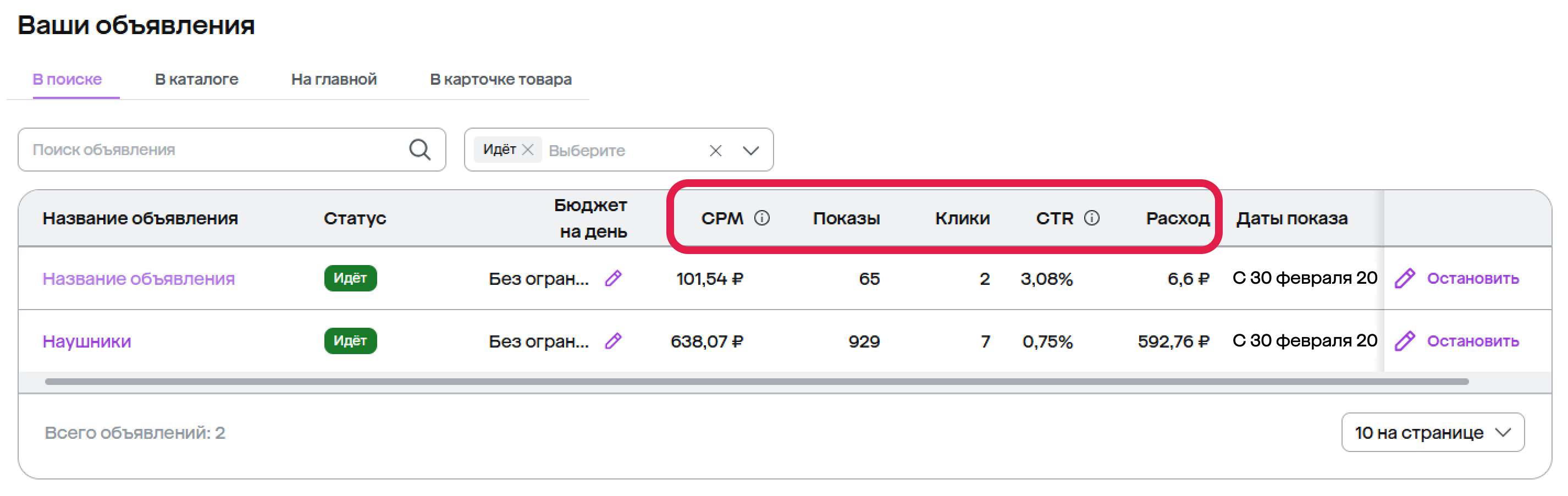Click the horizontal table scrollbar
Screen dimensions: 1568x496
click(x=757, y=382)
